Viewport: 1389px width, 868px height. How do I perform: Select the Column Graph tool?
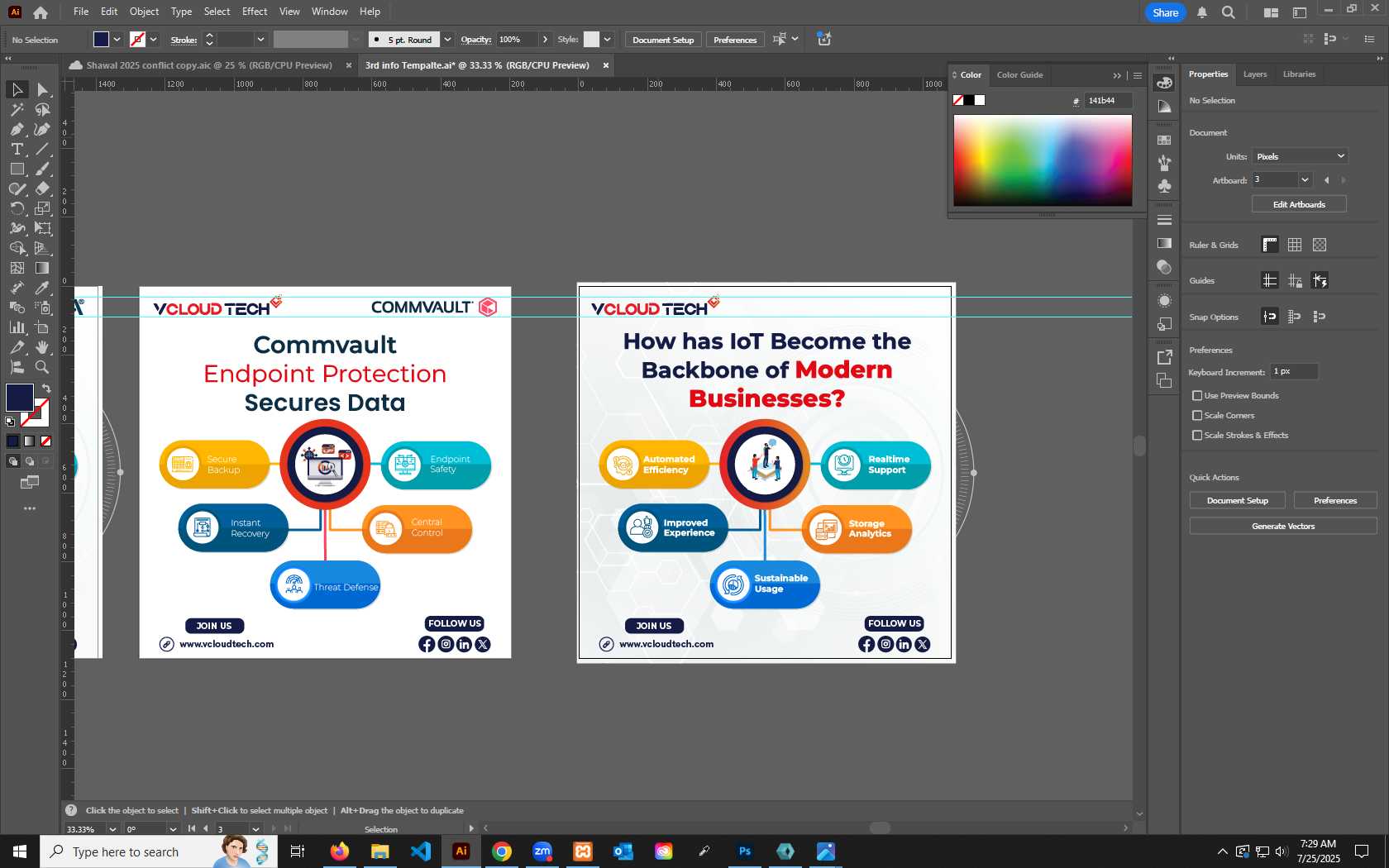(x=17, y=327)
